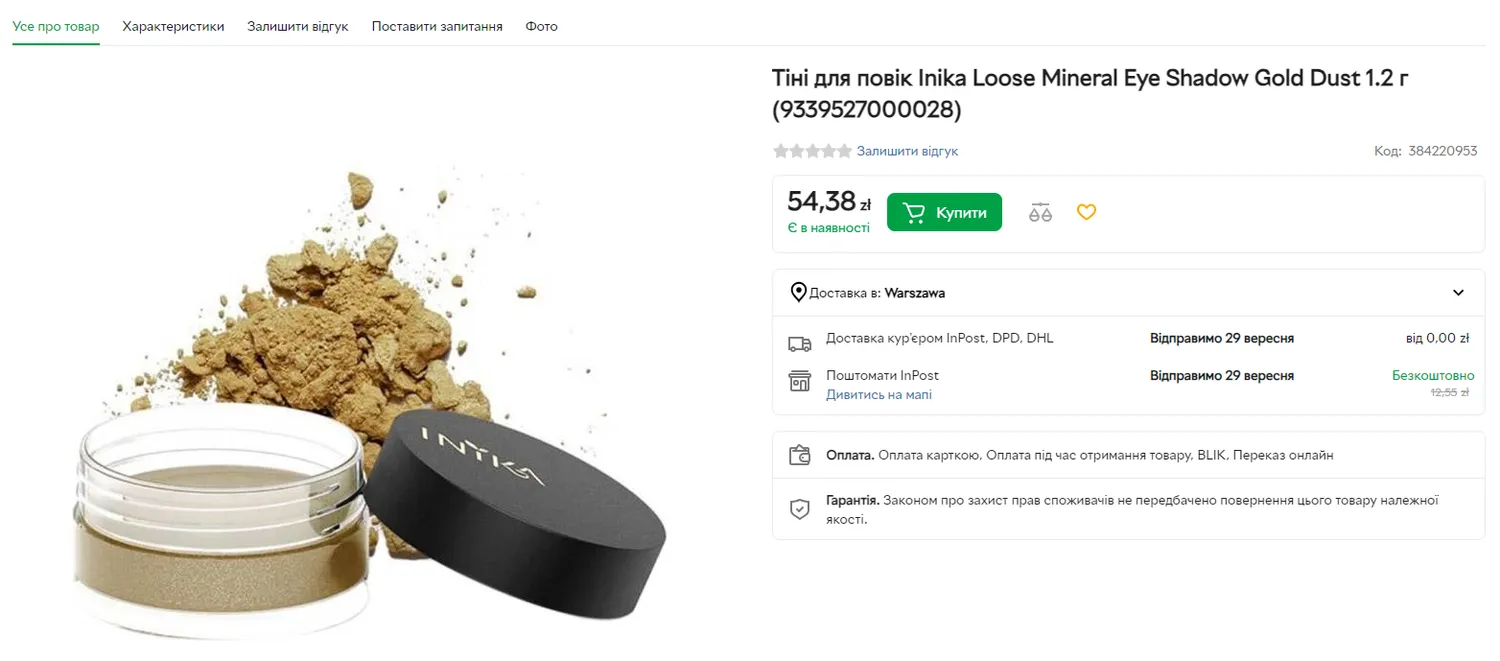Screen dimensions: 1500x661
Task: Click the warranty shield icon
Action: pyautogui.click(x=799, y=509)
